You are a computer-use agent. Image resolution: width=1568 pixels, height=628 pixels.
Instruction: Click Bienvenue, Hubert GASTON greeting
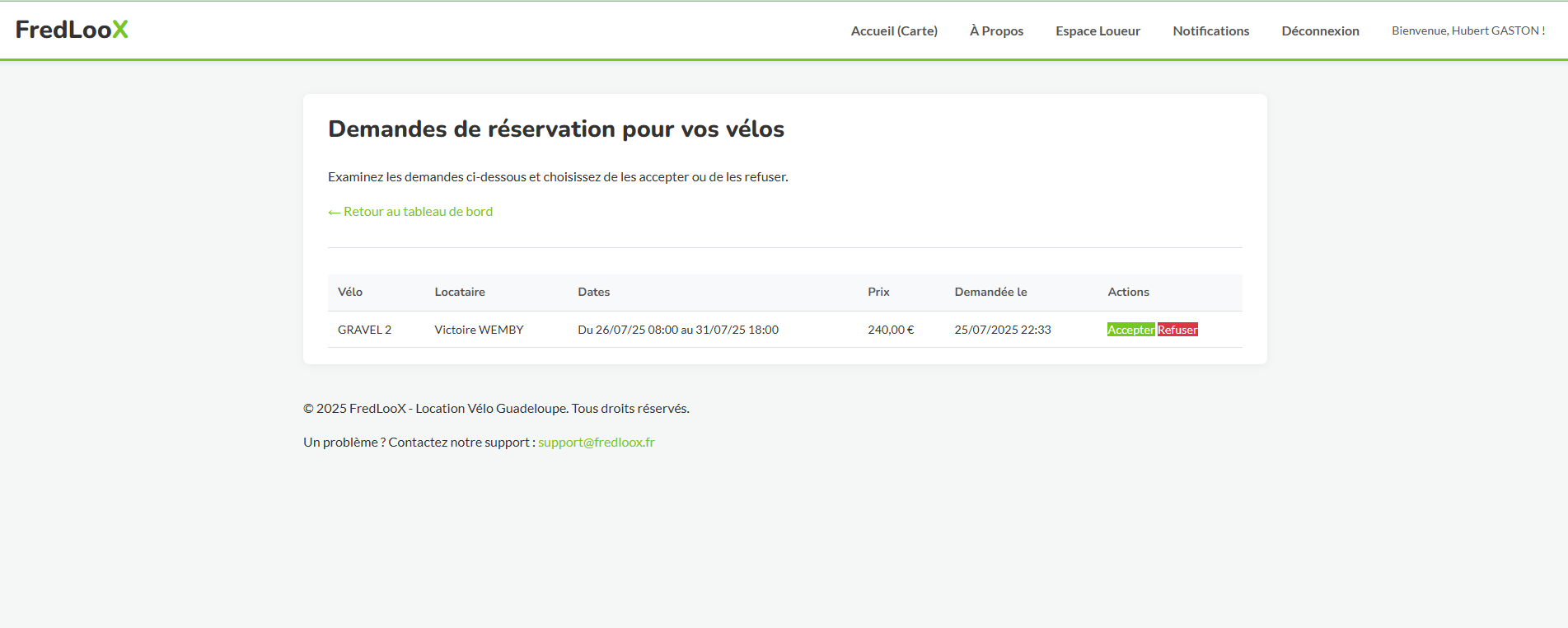[x=1468, y=30]
